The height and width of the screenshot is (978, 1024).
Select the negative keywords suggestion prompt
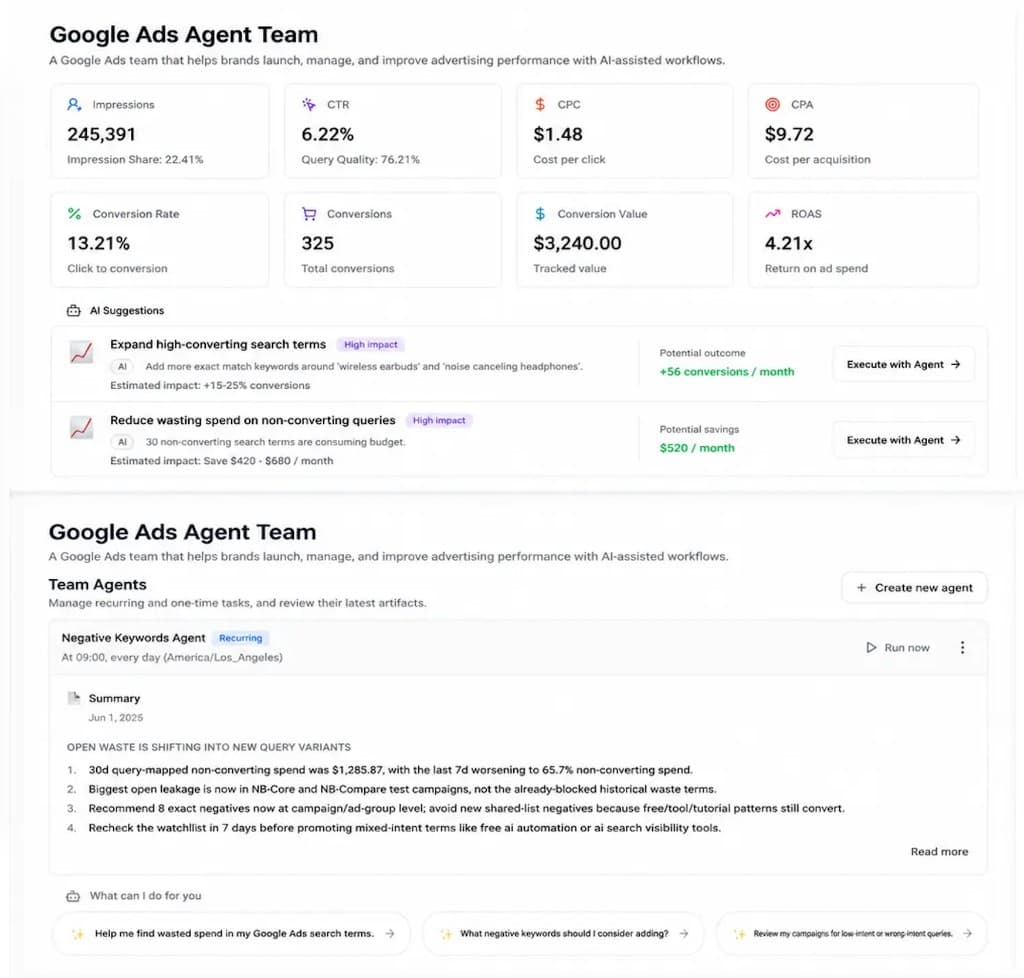(564, 934)
